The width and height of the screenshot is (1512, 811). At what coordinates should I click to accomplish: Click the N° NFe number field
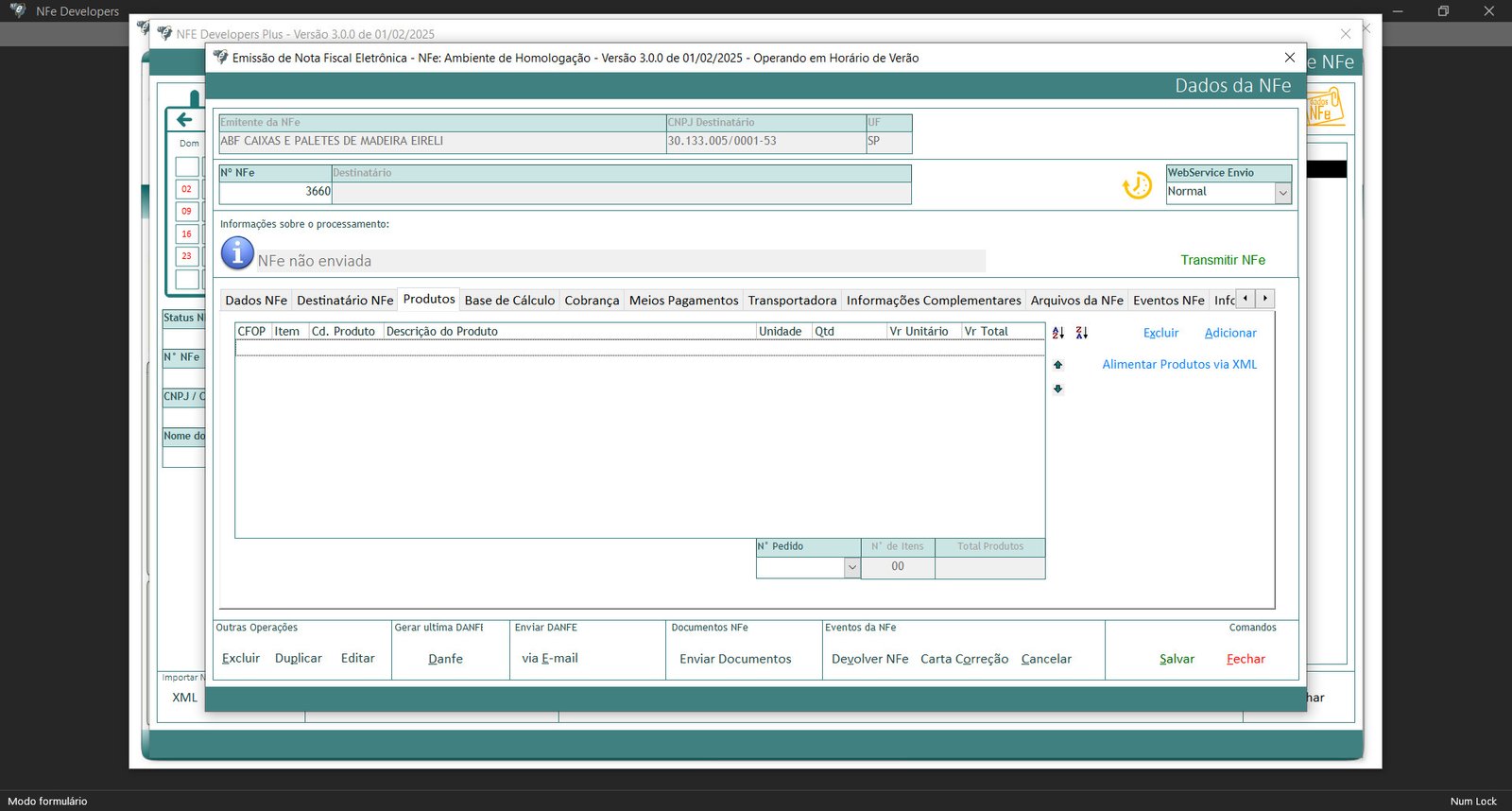(275, 192)
